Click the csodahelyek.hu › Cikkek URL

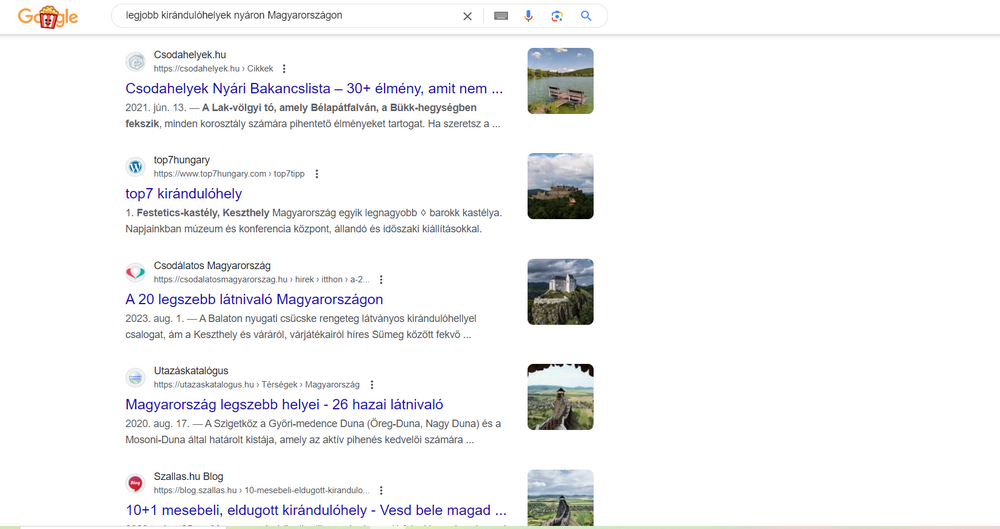[213, 69]
